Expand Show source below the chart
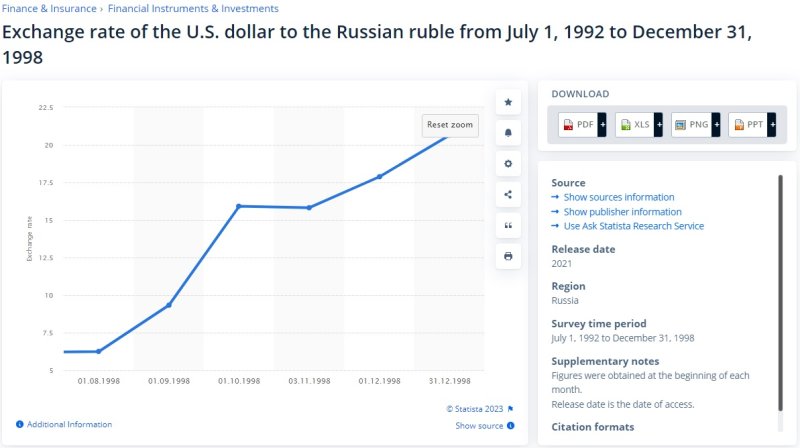Image resolution: width=800 pixels, height=448 pixels. click(484, 426)
